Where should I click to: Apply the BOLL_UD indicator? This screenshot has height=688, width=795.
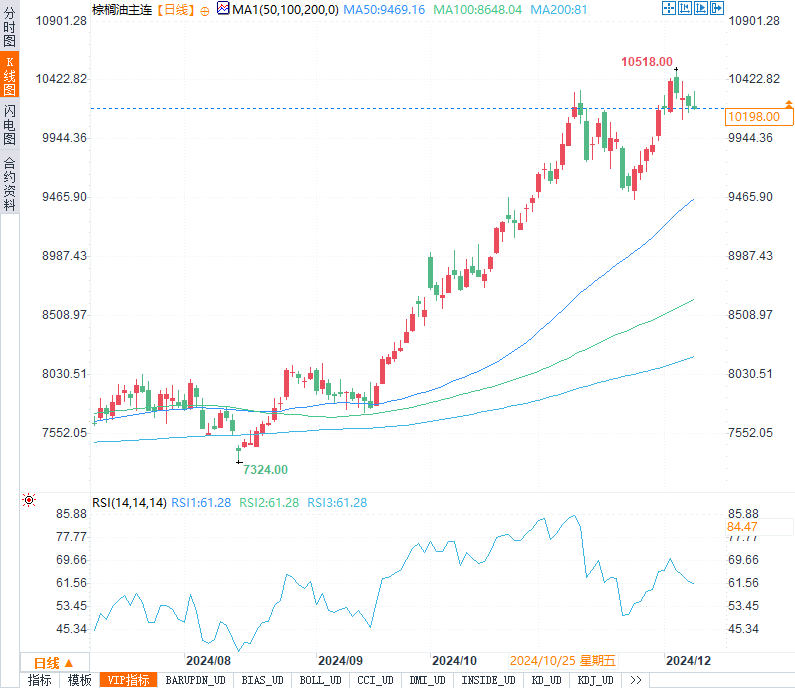320,680
